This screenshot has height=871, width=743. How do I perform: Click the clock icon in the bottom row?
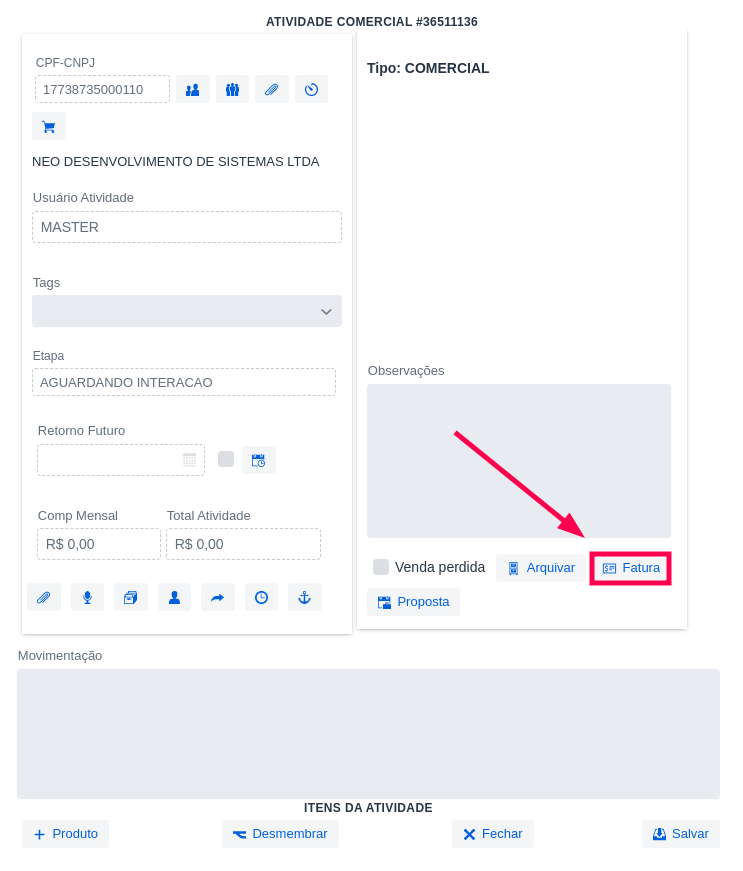pyautogui.click(x=261, y=598)
